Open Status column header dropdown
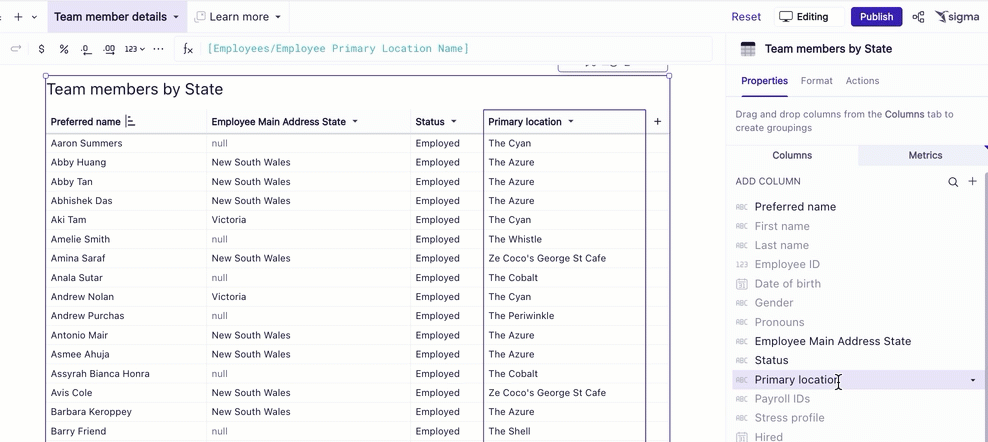 pos(454,122)
